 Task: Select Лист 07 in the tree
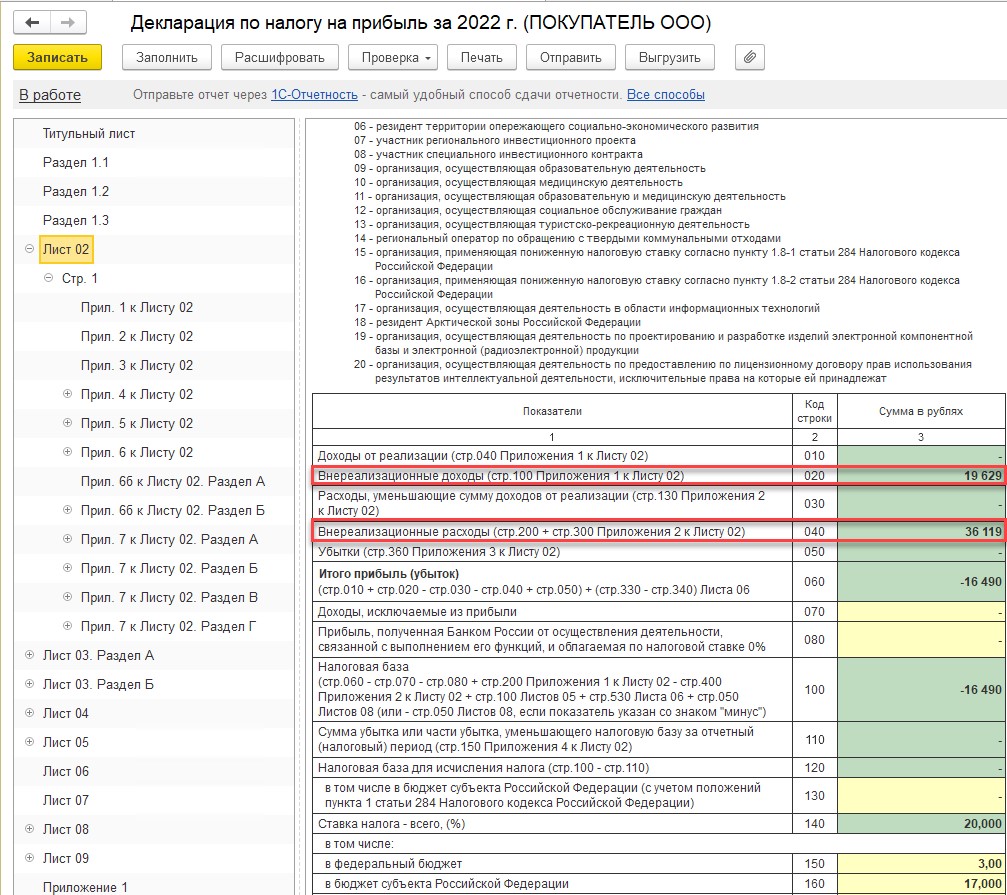point(66,800)
